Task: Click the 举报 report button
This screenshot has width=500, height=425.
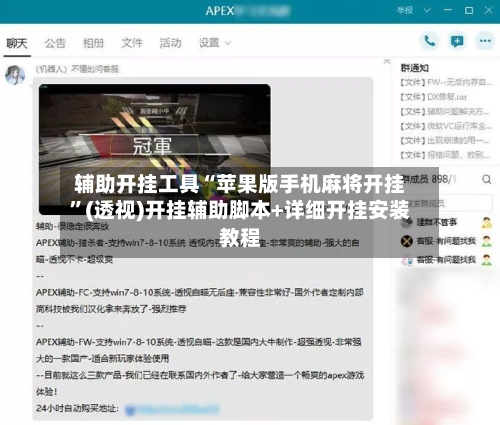Action: pos(405,10)
